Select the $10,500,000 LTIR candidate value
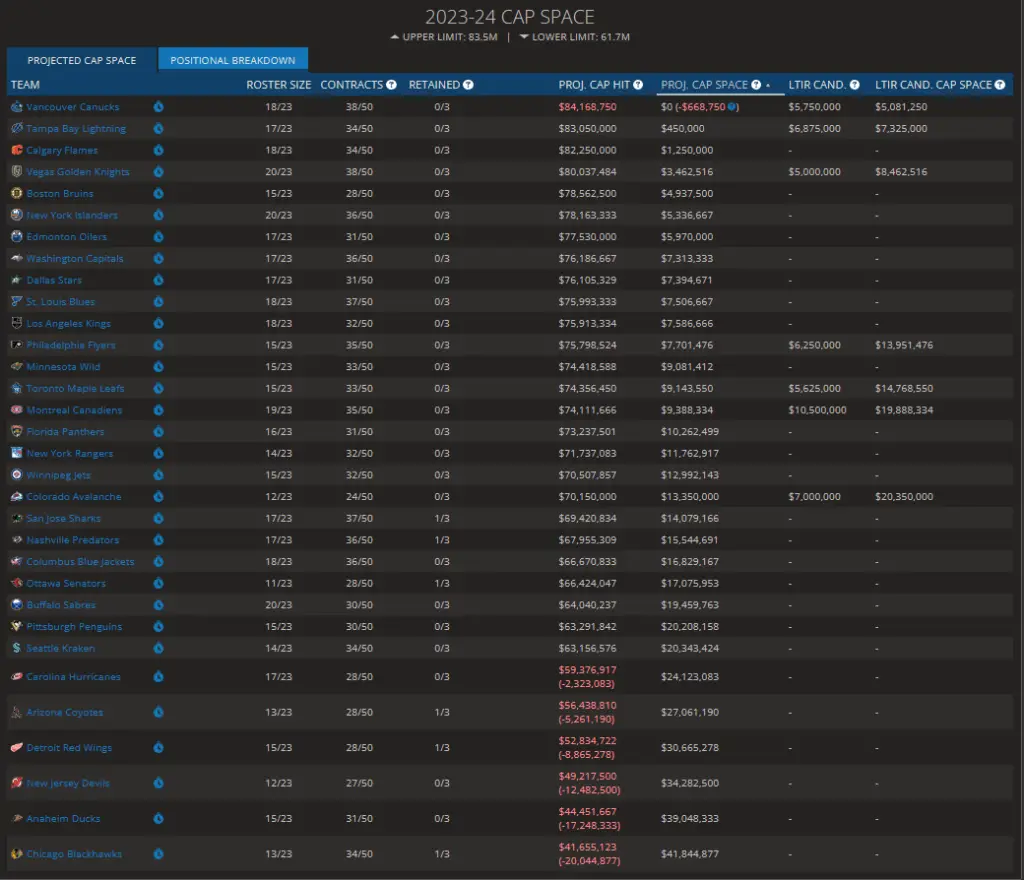 click(817, 410)
